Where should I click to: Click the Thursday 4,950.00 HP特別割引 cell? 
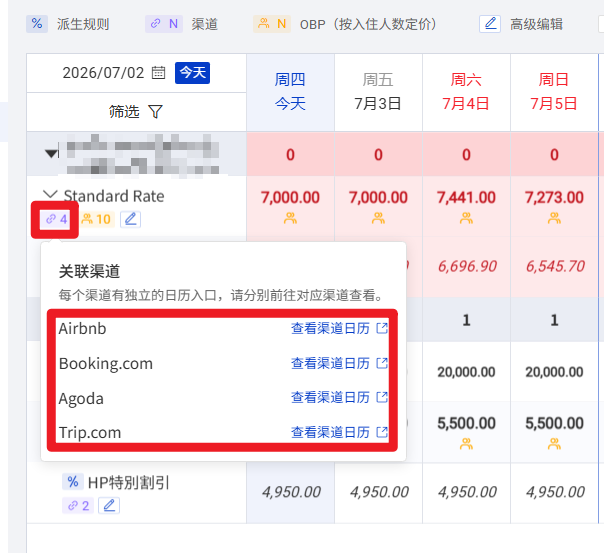coord(291,492)
